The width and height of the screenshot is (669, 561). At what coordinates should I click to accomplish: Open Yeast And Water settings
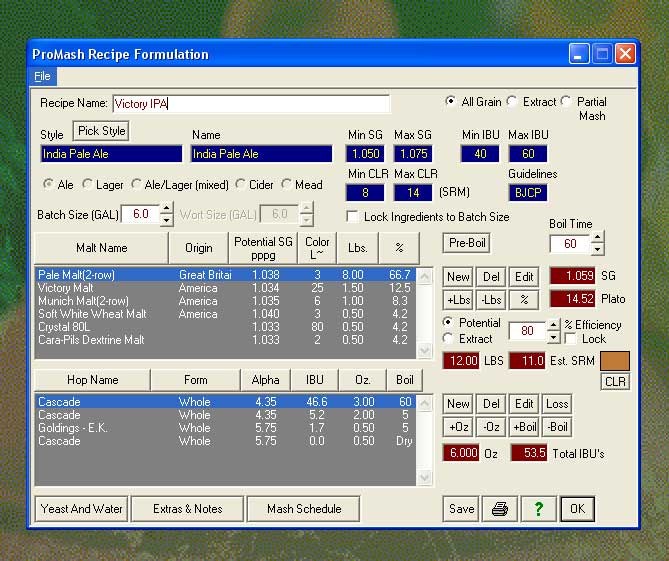pos(81,509)
